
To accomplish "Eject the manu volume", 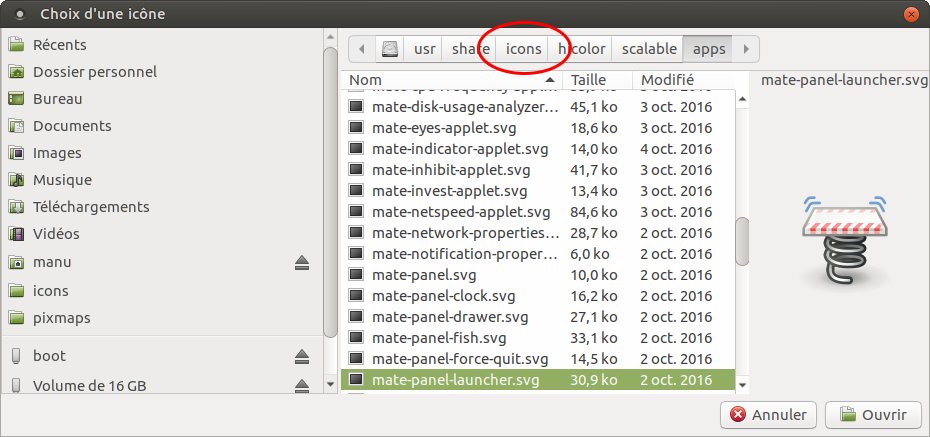I will tap(302, 262).
